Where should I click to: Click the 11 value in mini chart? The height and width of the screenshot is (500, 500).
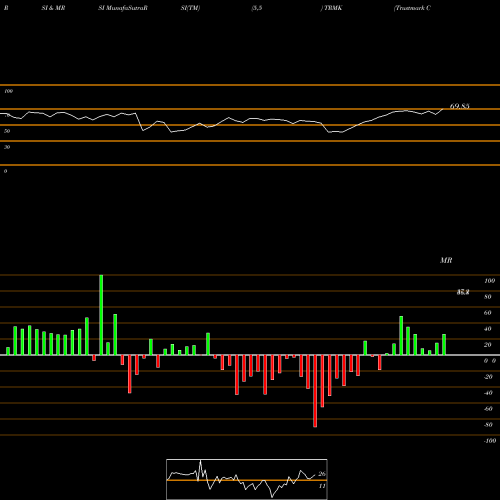pos(322,486)
